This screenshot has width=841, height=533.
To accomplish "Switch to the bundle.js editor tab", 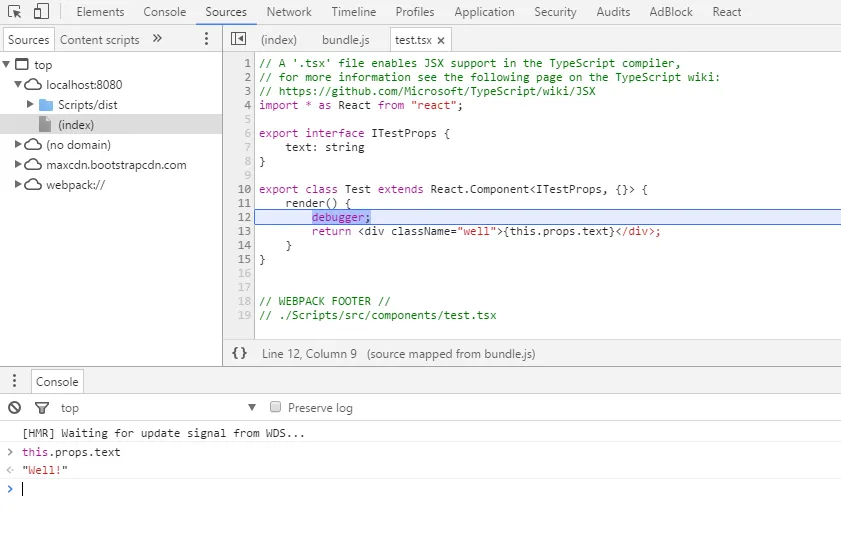I will pyautogui.click(x=345, y=40).
